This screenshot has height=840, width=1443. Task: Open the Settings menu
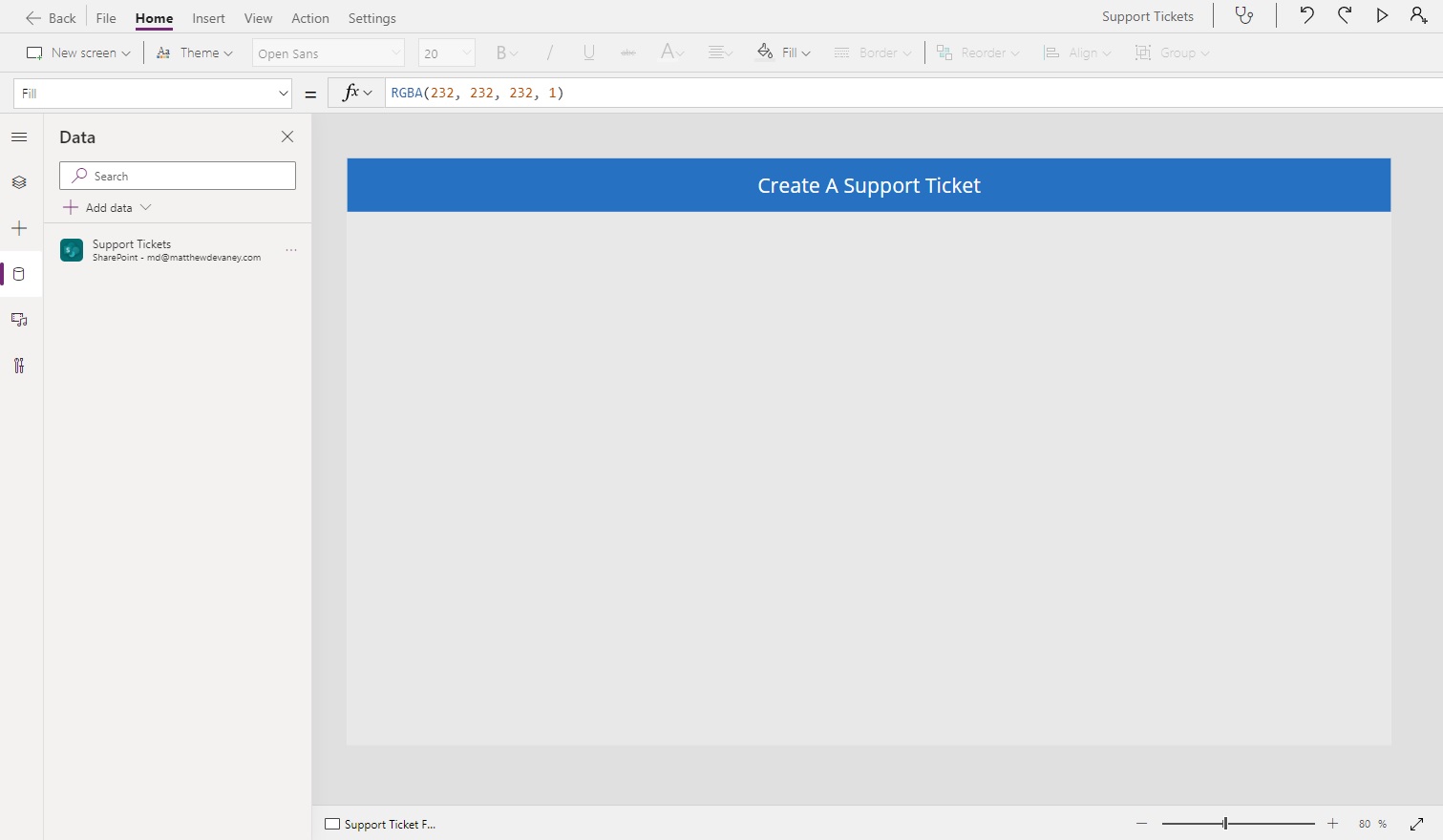tap(371, 17)
